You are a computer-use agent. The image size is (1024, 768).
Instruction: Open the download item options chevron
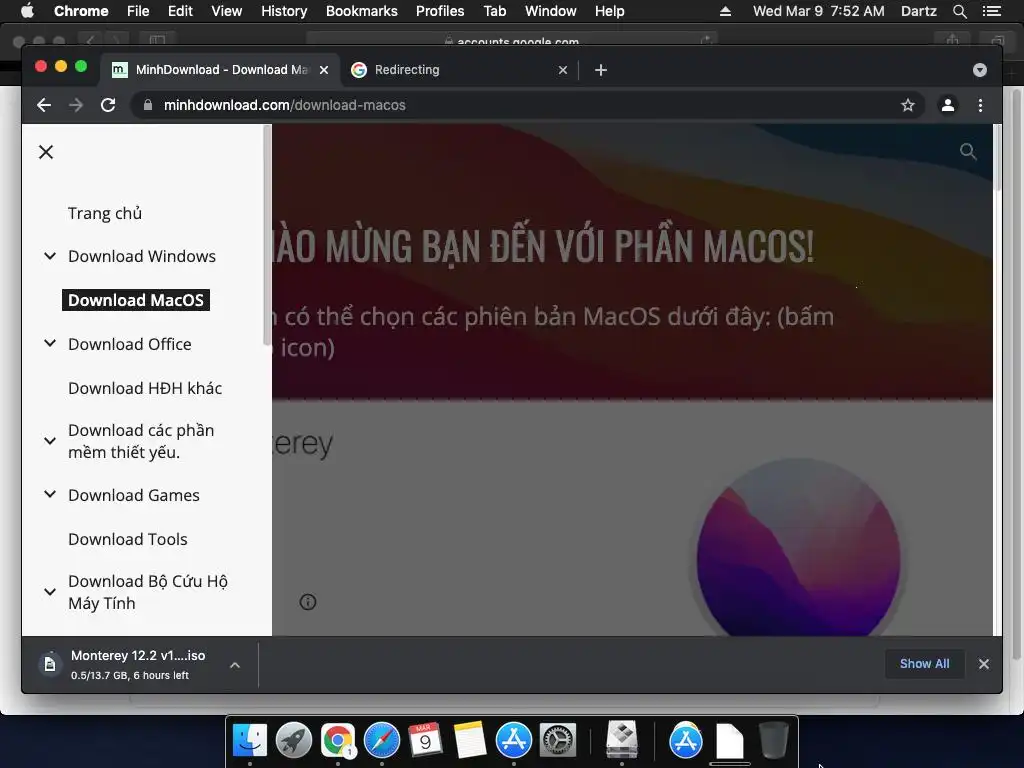pos(235,665)
